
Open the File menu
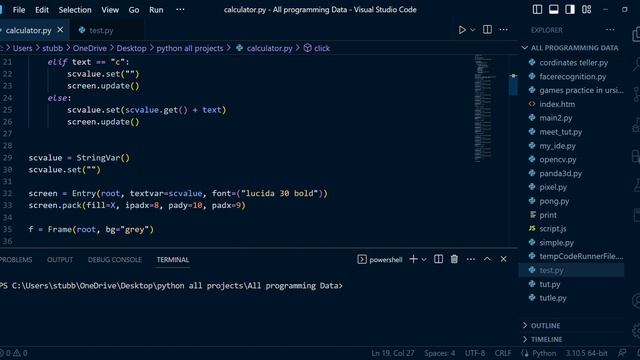coord(19,10)
